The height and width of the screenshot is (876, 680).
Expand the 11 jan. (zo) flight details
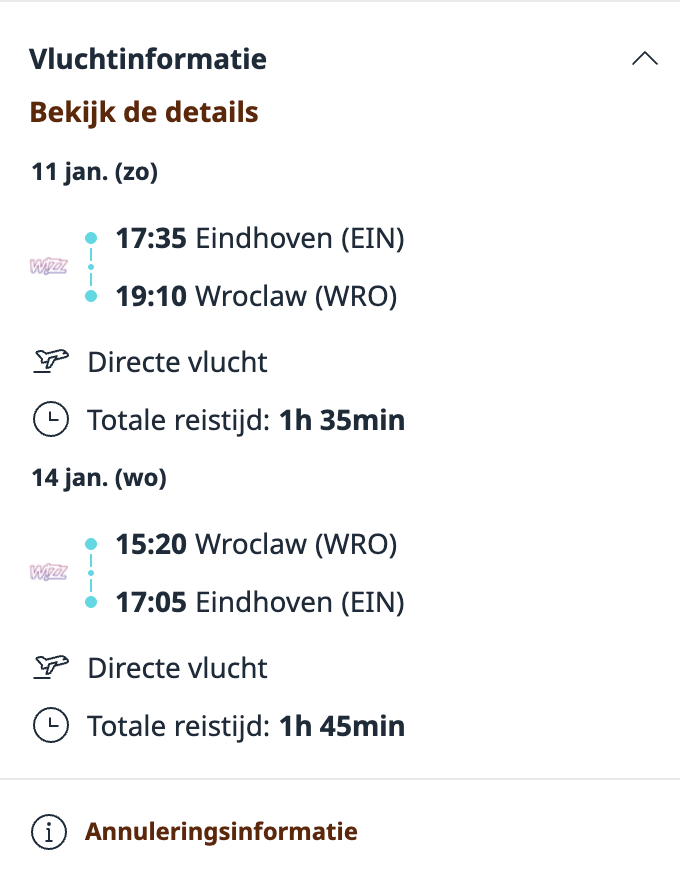click(x=94, y=171)
